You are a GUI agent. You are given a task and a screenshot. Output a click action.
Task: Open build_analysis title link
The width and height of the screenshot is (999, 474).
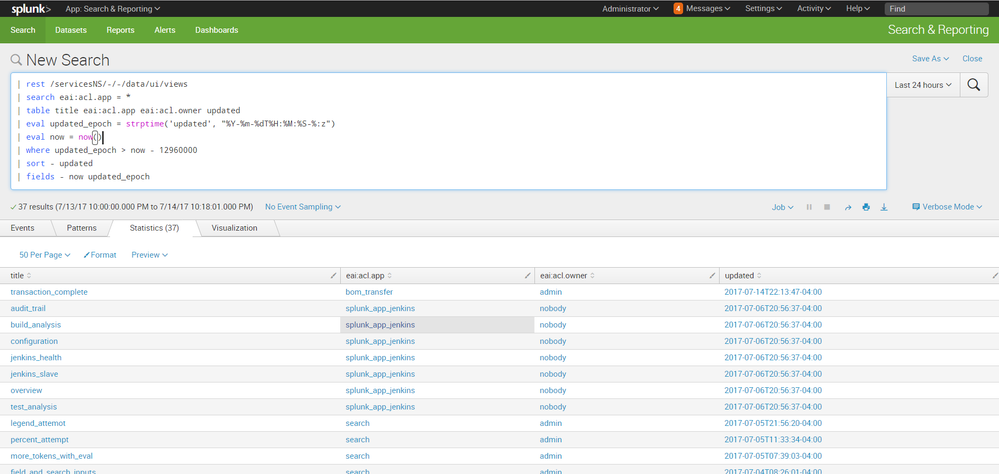tap(36, 325)
